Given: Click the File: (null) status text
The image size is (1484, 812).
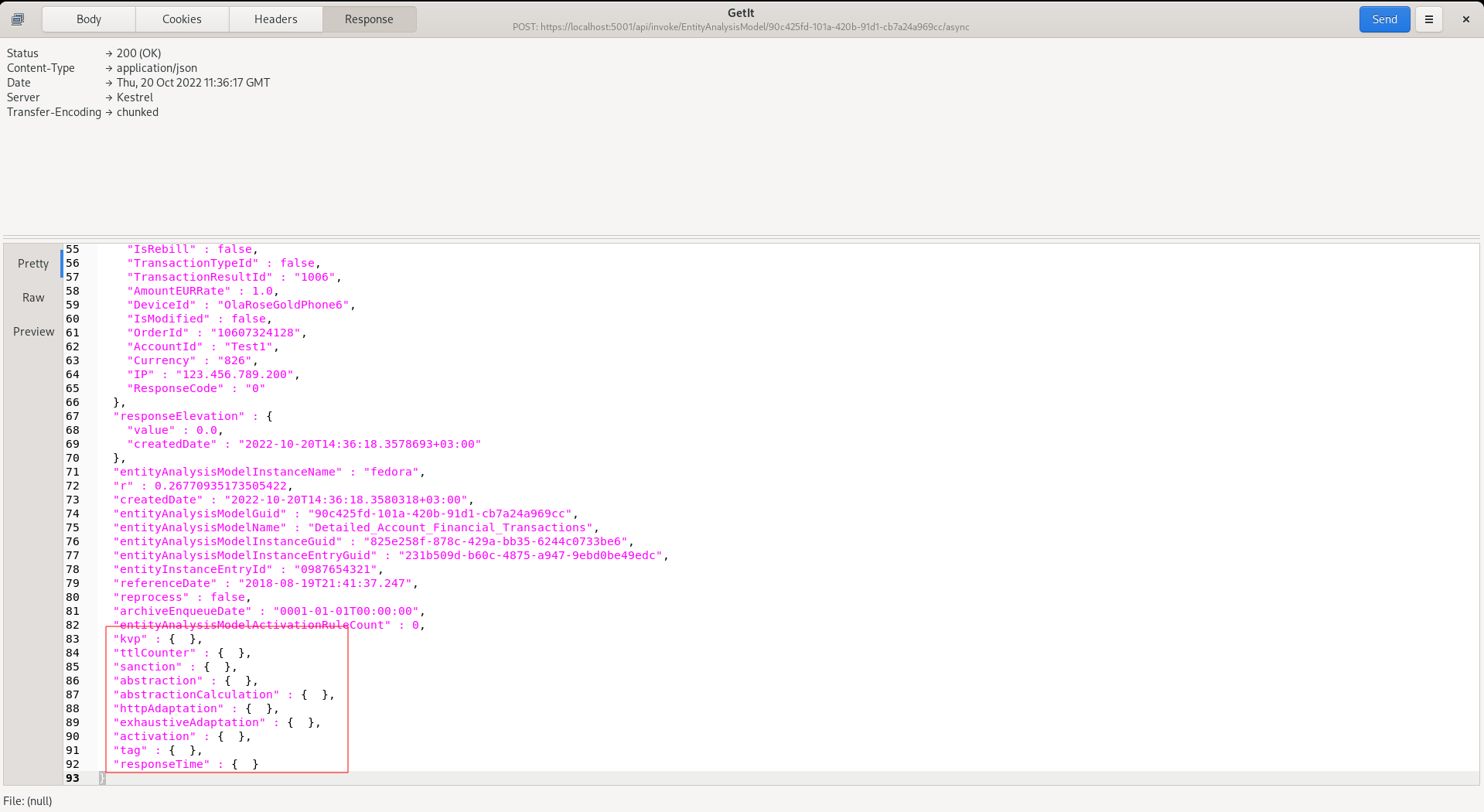Looking at the screenshot, I should point(28,801).
